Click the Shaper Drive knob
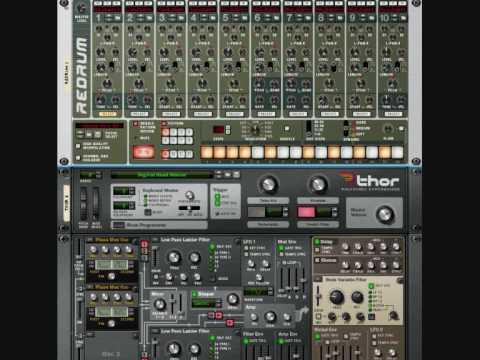Screen dimensions: 480x360 (233, 299)
